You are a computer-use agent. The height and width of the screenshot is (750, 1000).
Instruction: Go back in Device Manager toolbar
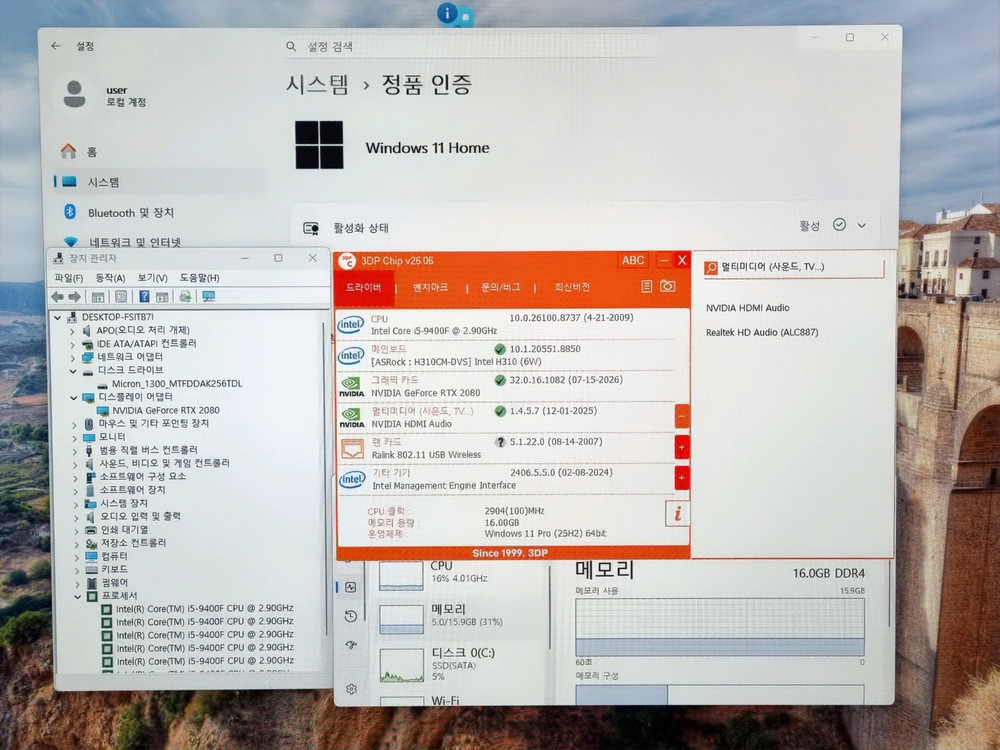(57, 297)
